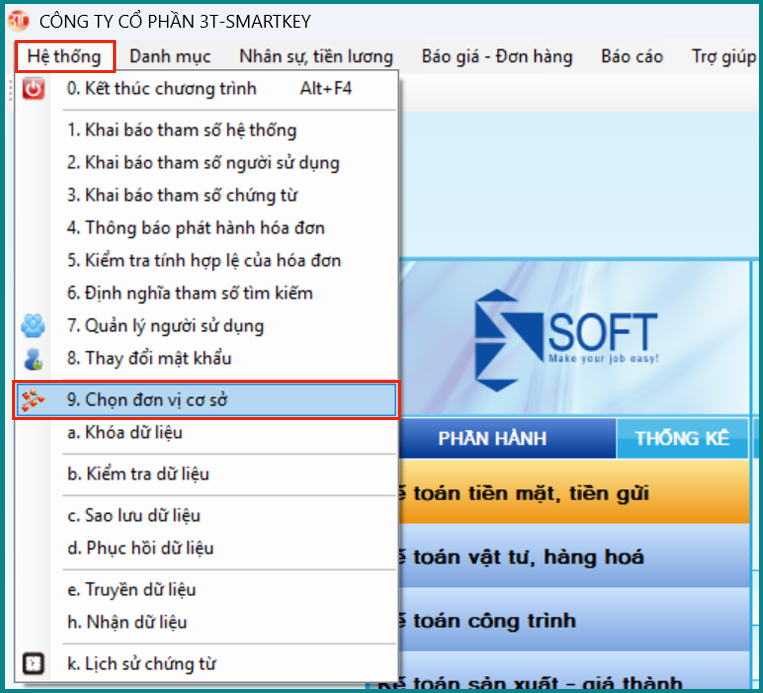
Task: Click the icon beside Lịch sử chứng từ
Action: point(34,663)
